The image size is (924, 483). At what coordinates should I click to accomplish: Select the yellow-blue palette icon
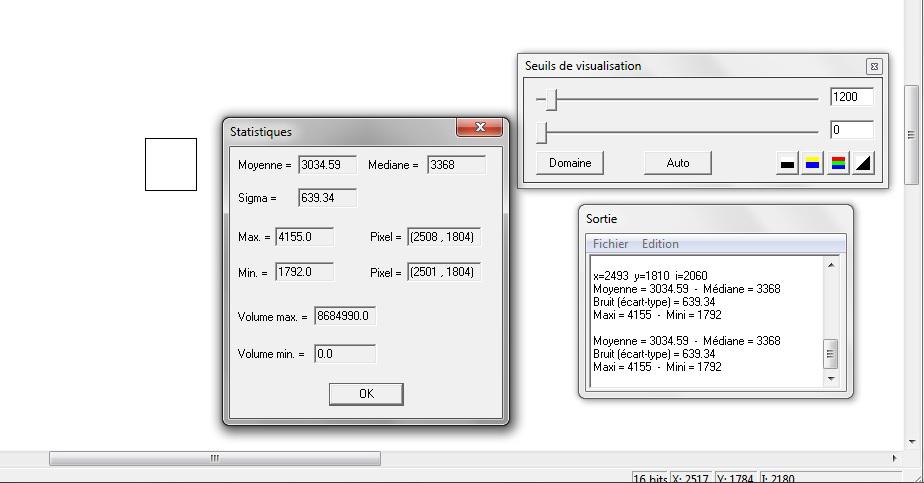click(x=813, y=164)
